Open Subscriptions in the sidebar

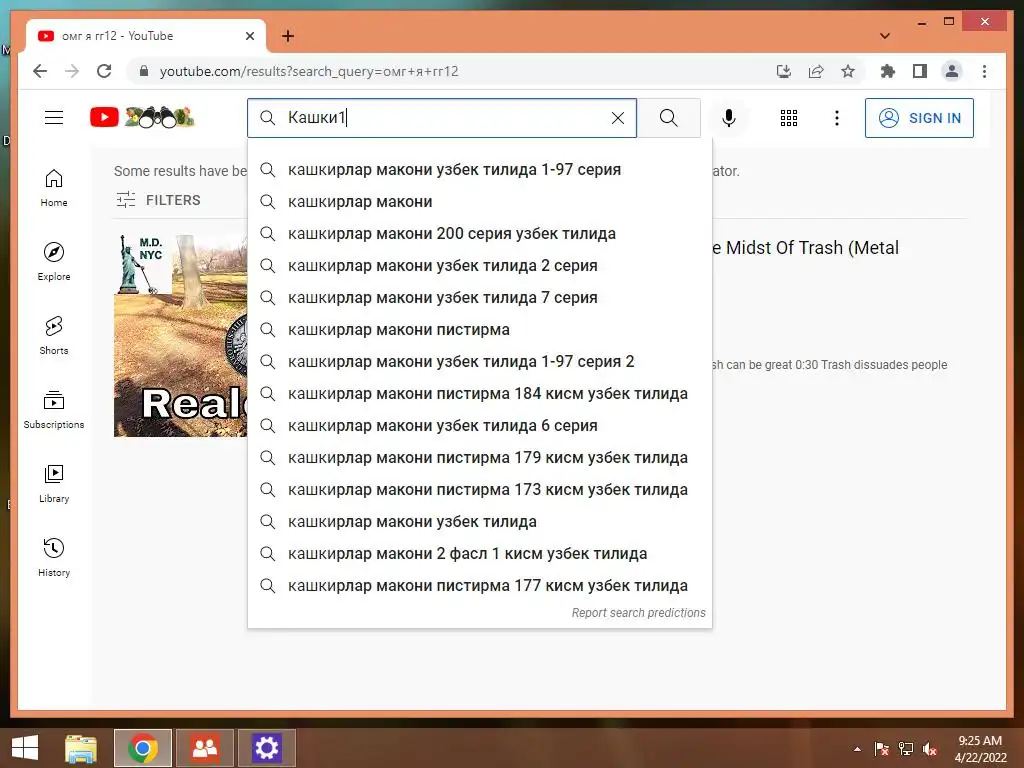click(54, 409)
